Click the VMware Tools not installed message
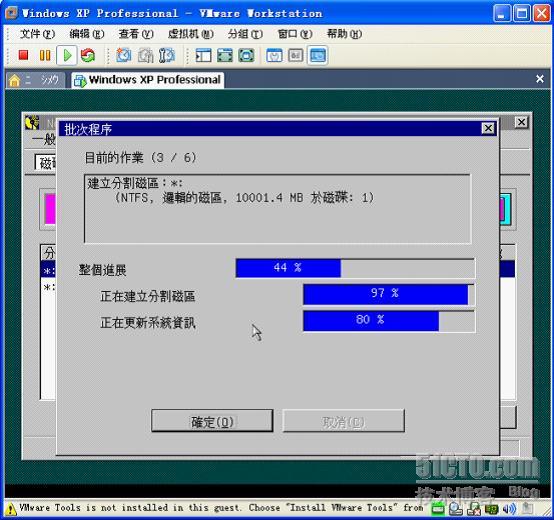 (x=221, y=508)
